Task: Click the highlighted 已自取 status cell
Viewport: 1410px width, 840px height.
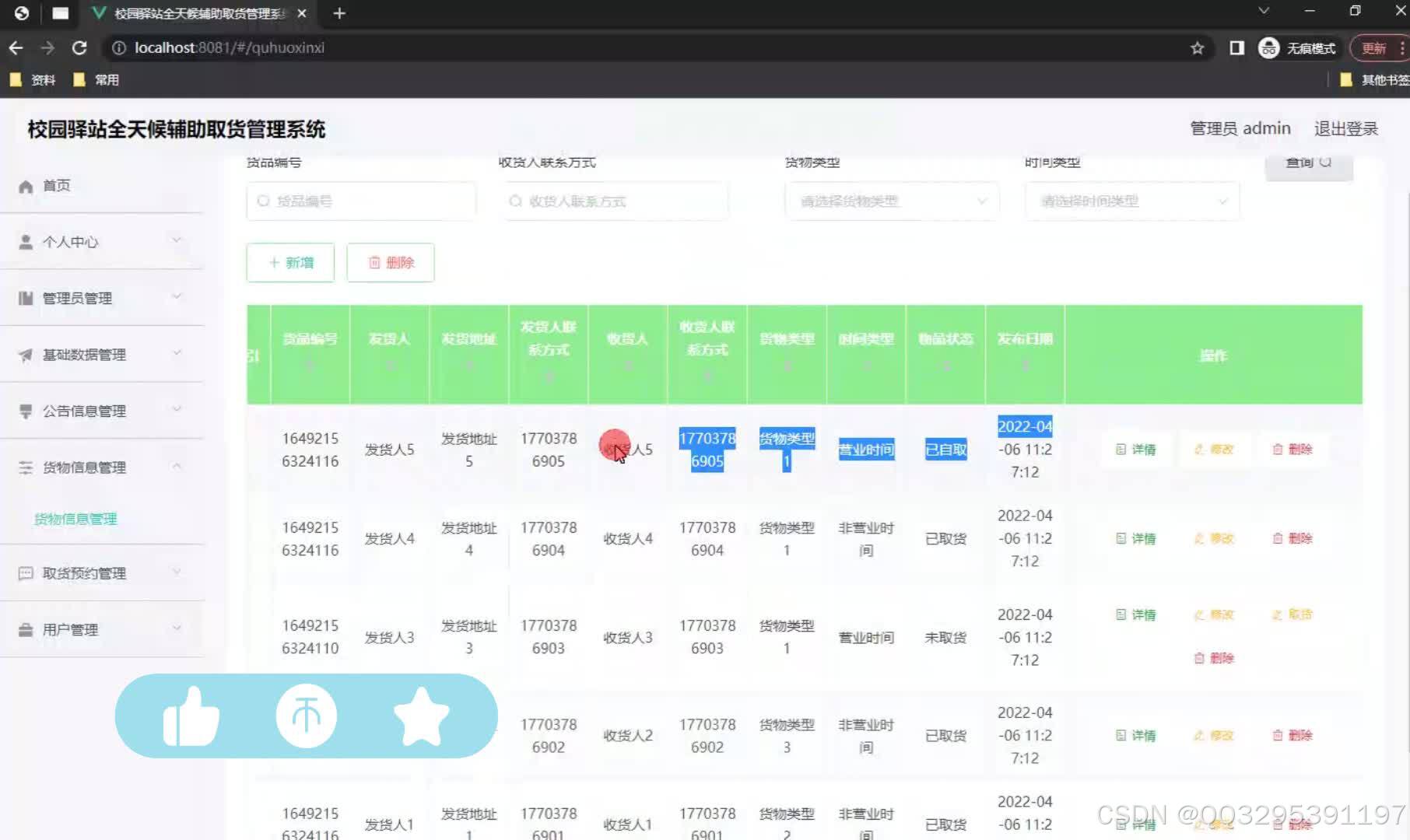Action: [945, 450]
